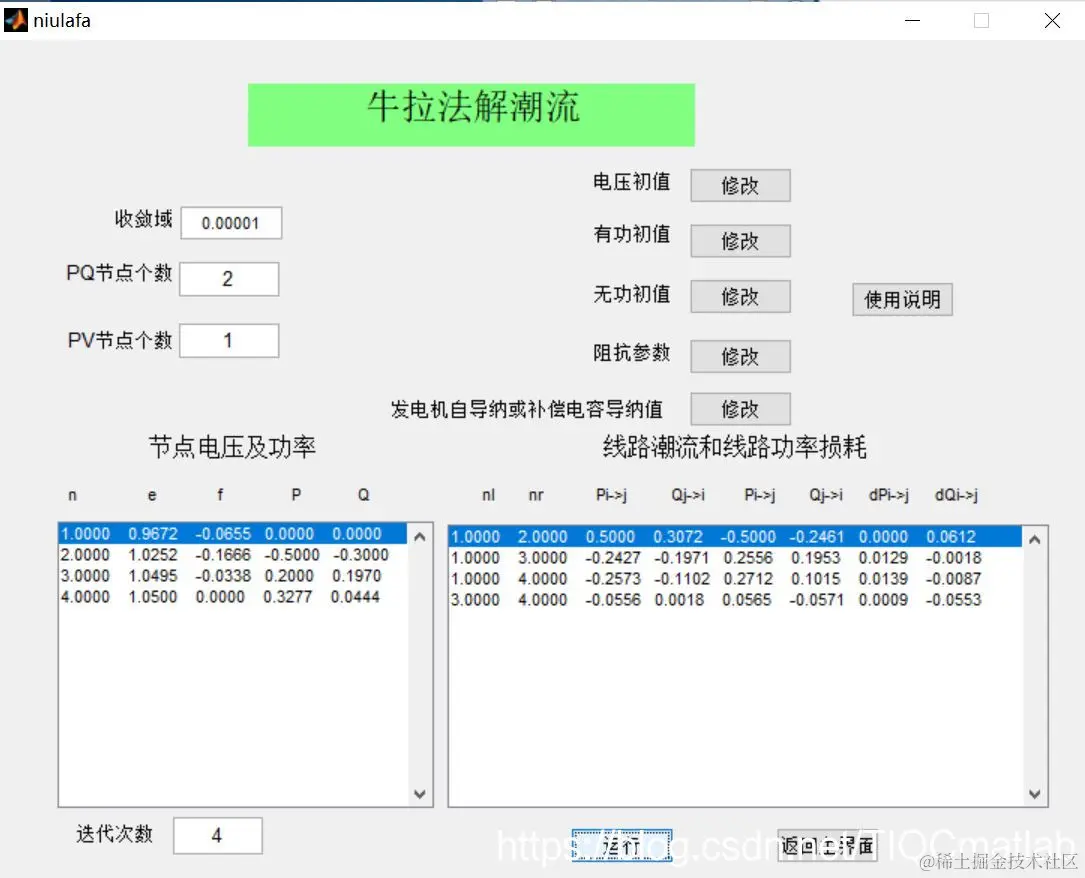
Task: Click down arrow of left list scrollbar
Action: pos(421,794)
